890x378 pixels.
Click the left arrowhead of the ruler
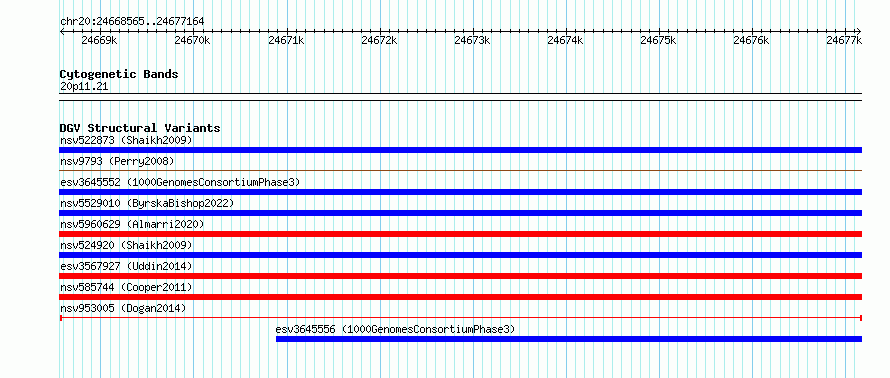point(62,31)
